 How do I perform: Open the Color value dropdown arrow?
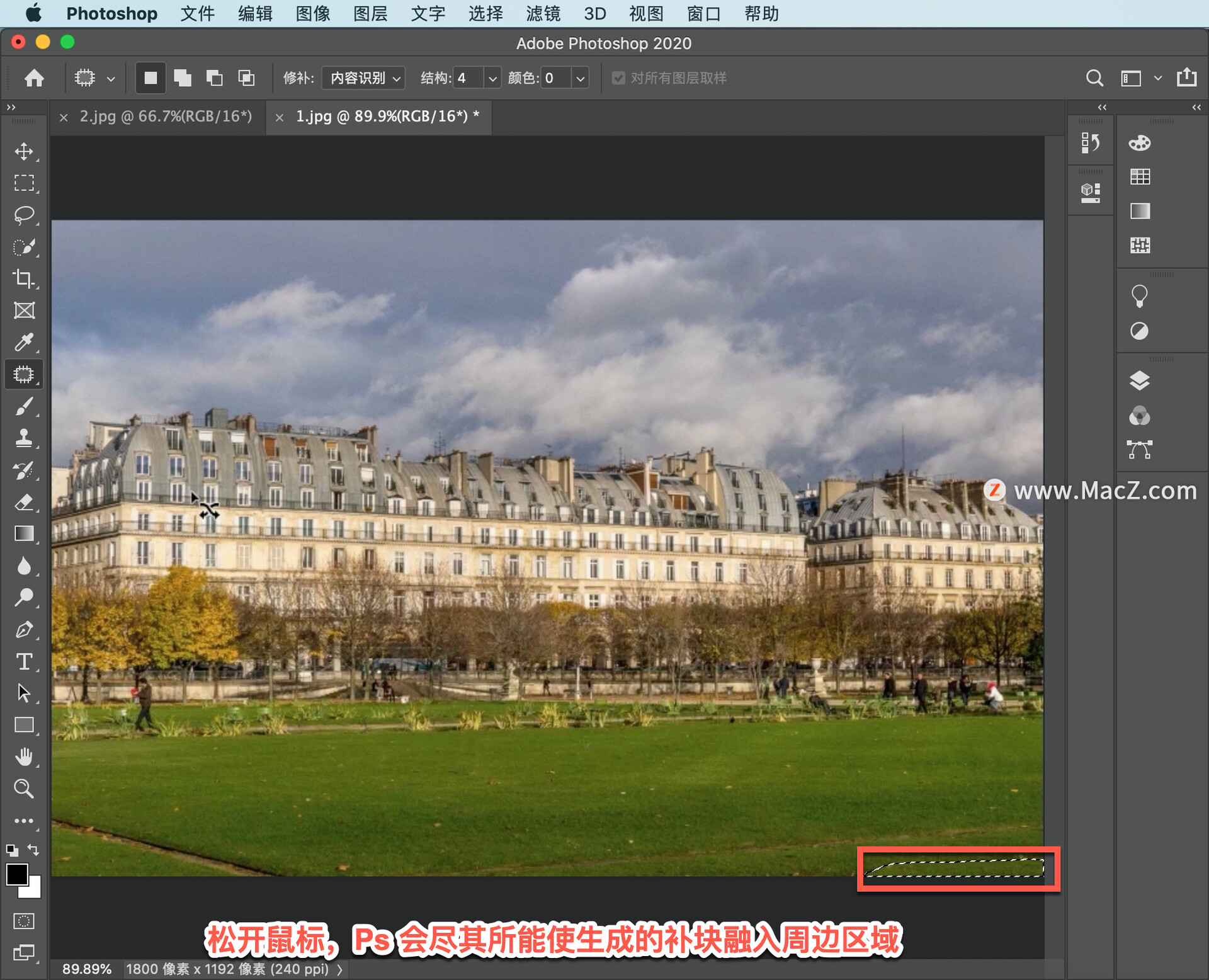click(580, 79)
